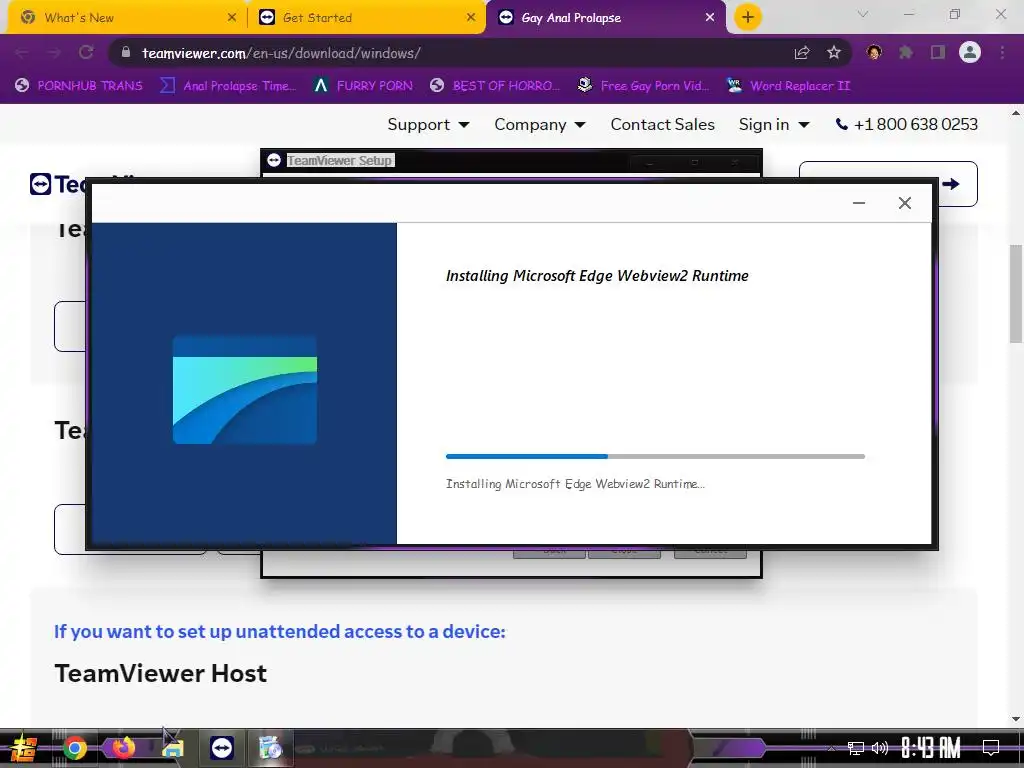Reload the current page
Screen dimensions: 1024x768
point(86,53)
